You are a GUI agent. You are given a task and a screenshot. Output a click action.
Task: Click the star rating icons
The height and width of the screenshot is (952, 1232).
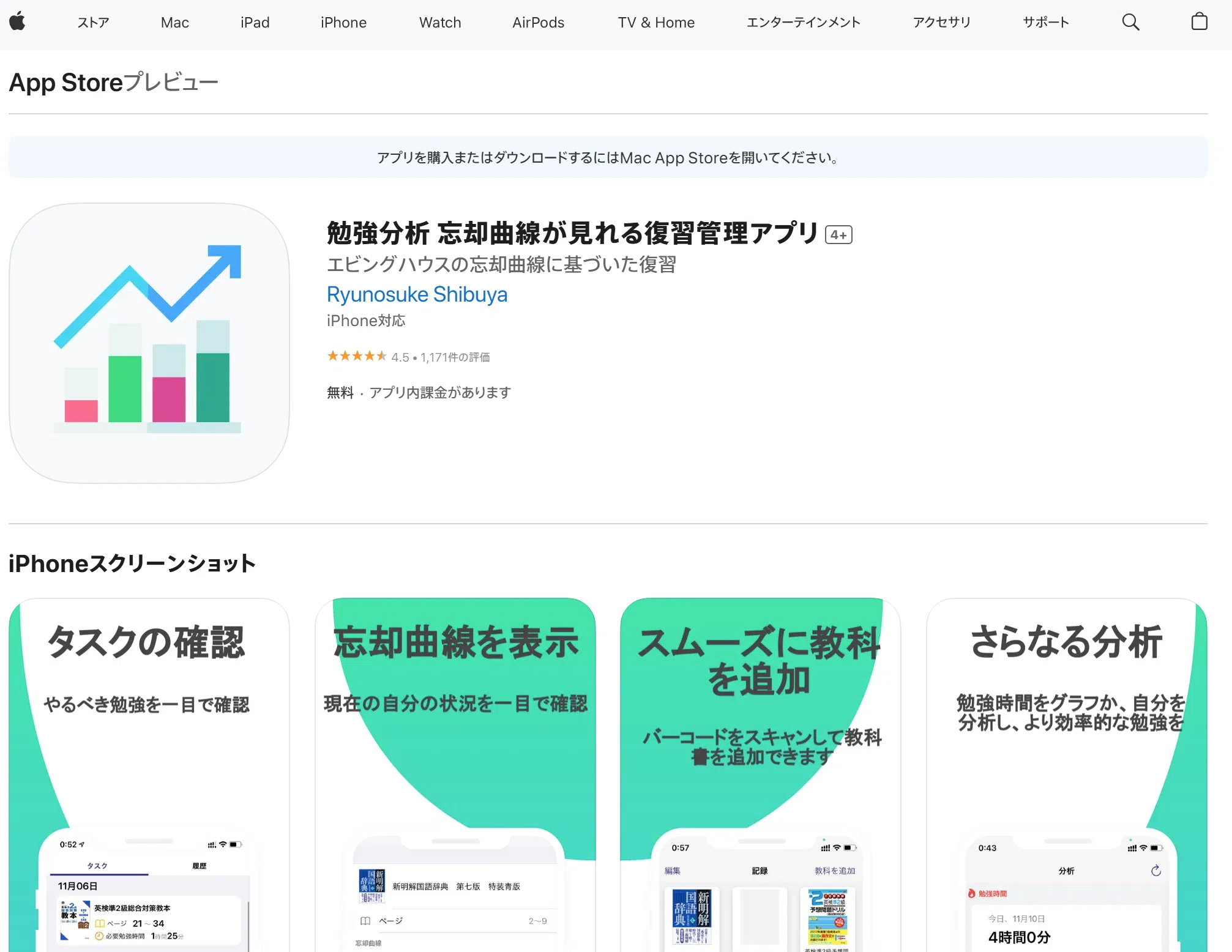tap(357, 356)
